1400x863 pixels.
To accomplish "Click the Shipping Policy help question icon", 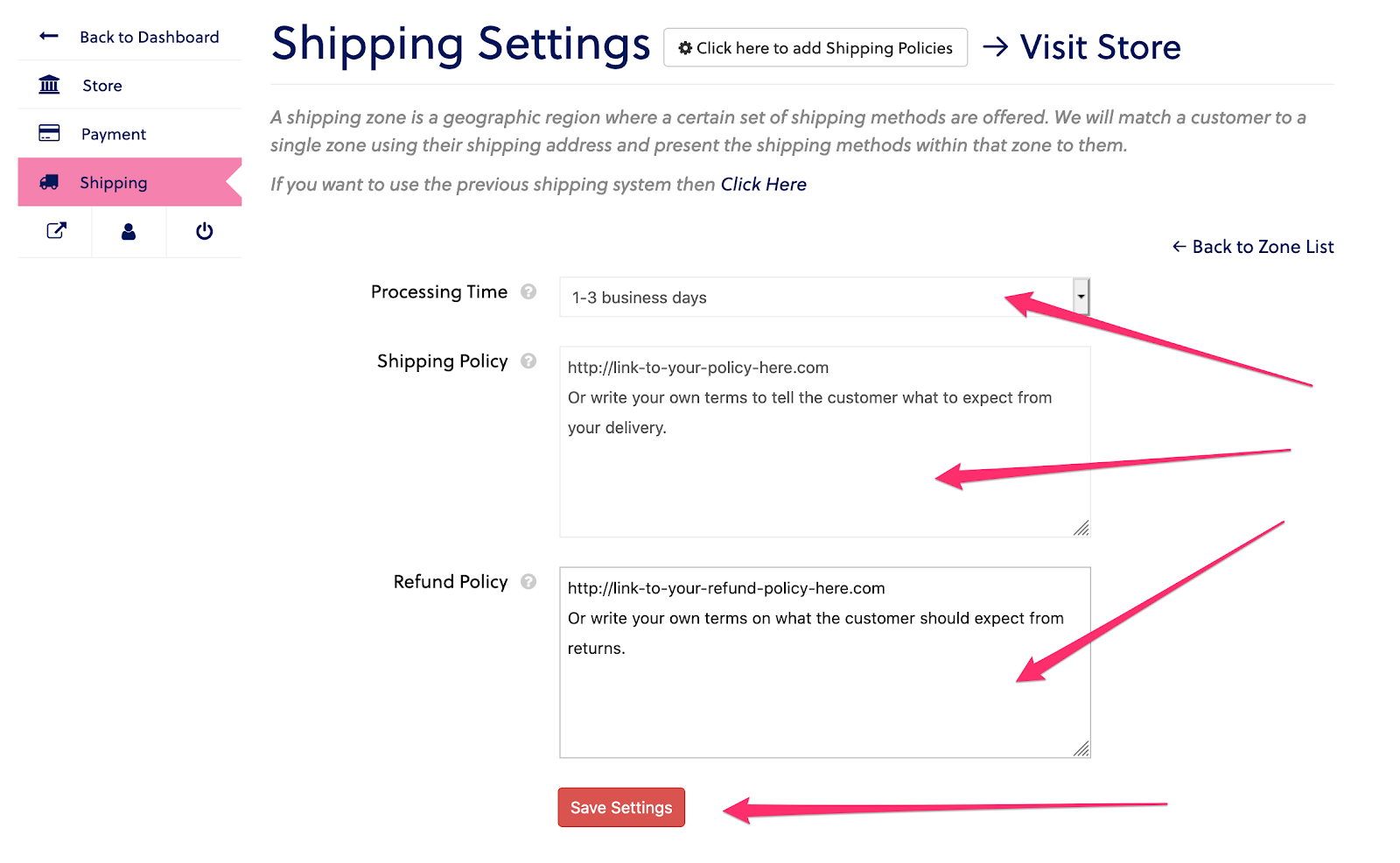I will [x=528, y=361].
